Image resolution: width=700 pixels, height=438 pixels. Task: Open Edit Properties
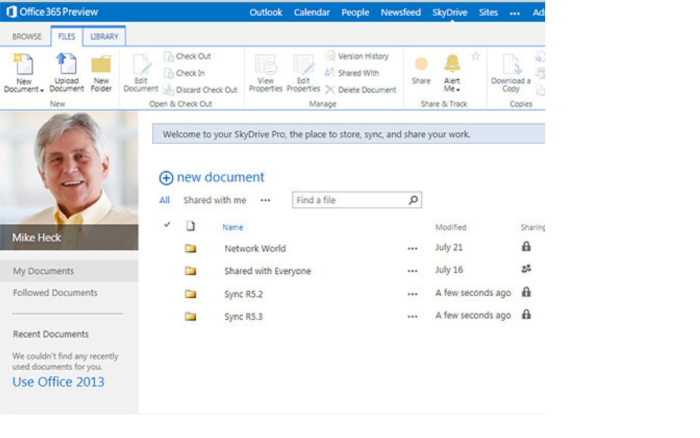[303, 73]
